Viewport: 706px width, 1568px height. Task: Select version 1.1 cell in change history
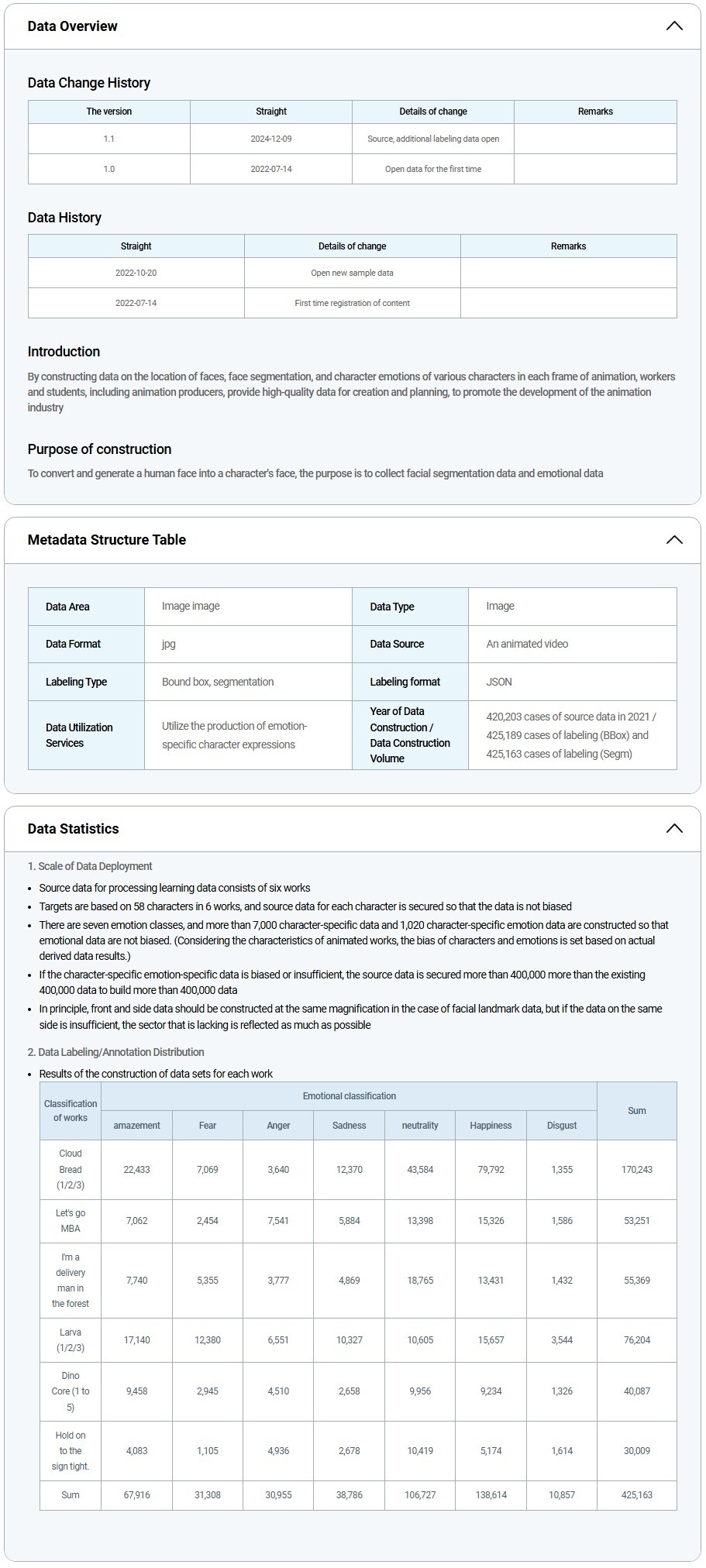click(x=109, y=139)
